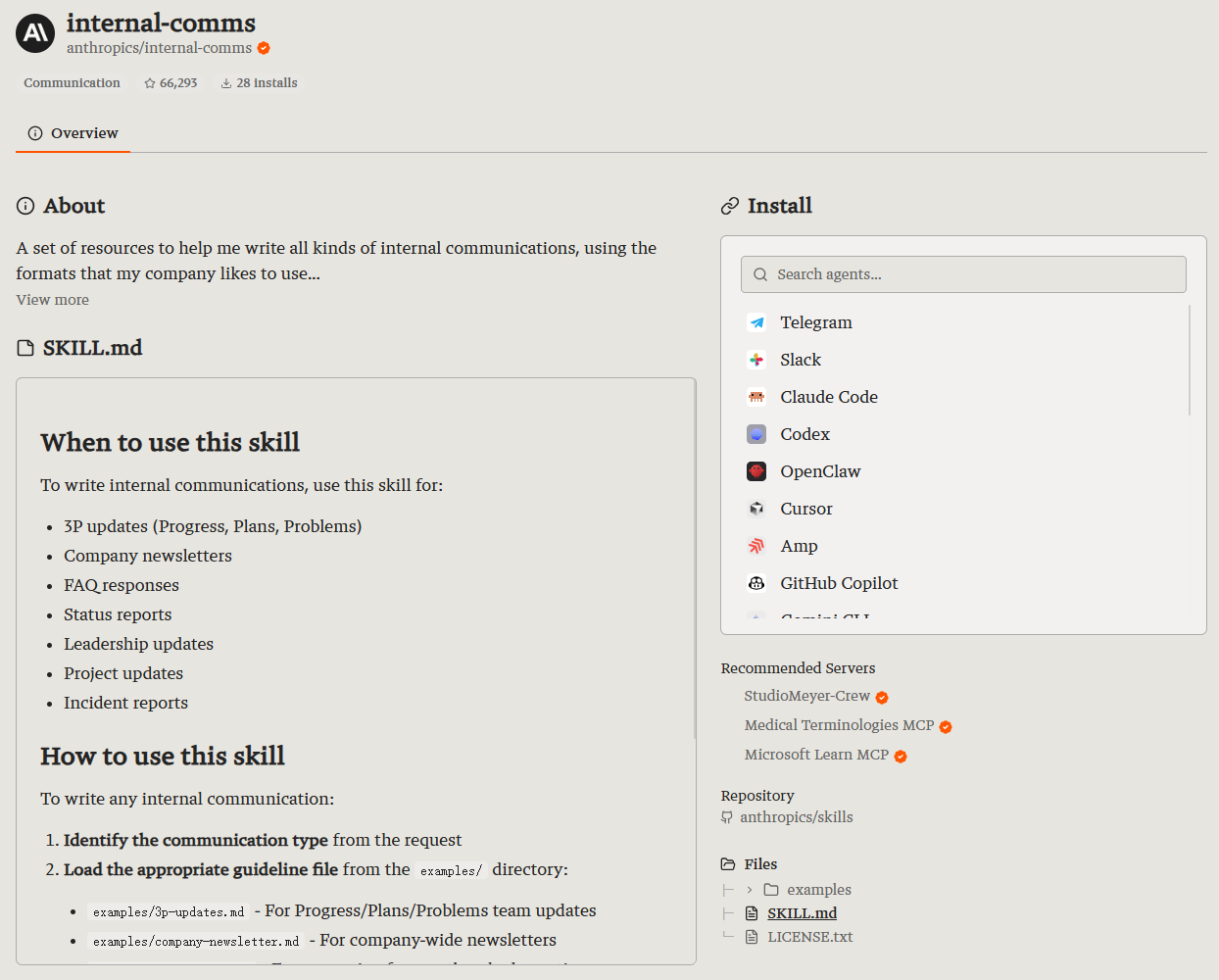
Task: Click the 'When to use this skill' heading
Action: (171, 442)
